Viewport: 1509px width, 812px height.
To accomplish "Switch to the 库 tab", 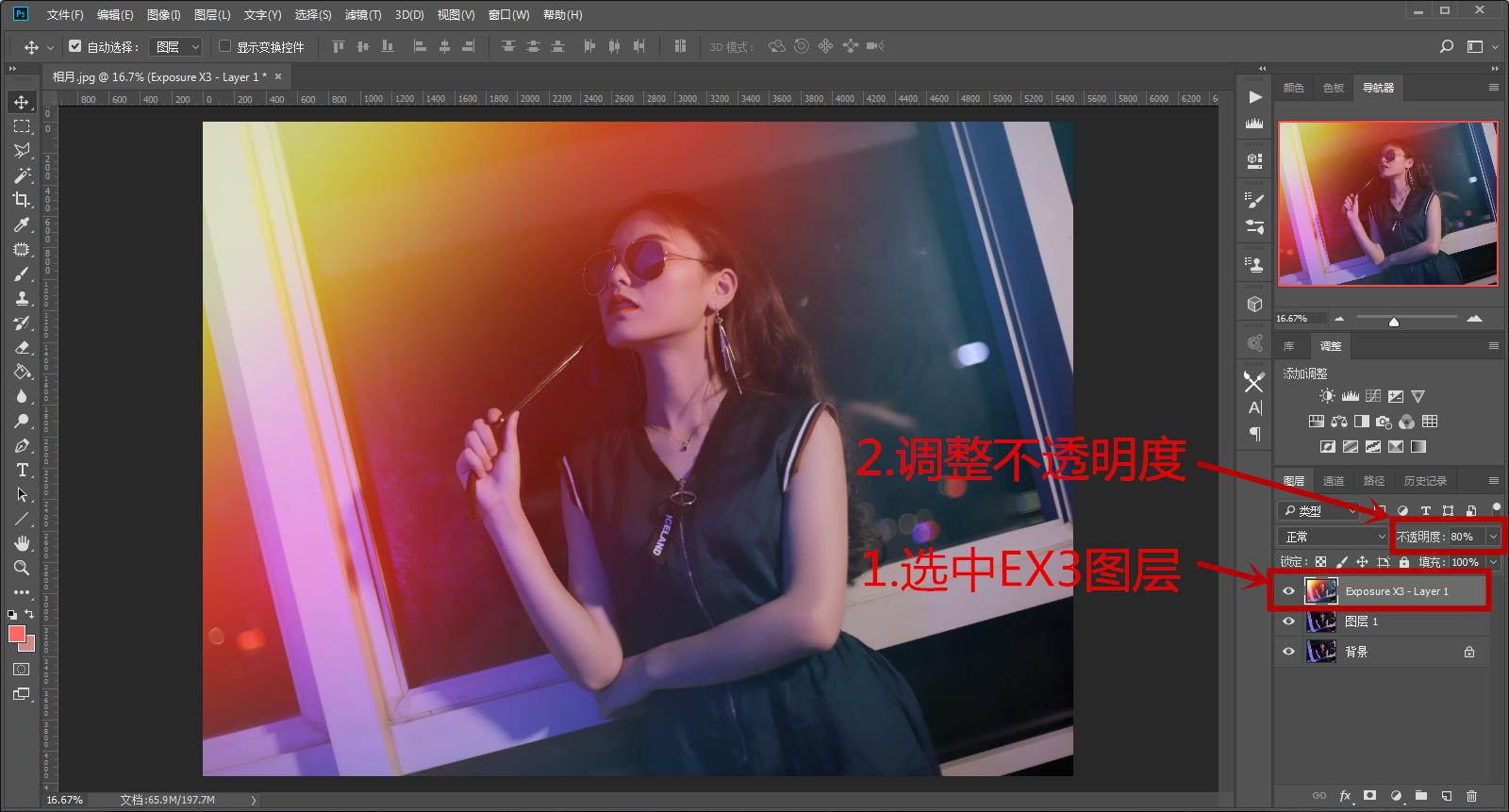I will click(1289, 346).
